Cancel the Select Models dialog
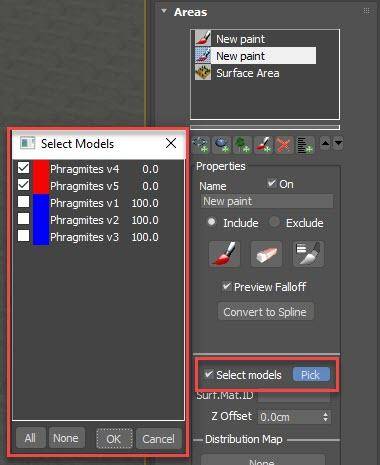380x465 pixels. [159, 439]
